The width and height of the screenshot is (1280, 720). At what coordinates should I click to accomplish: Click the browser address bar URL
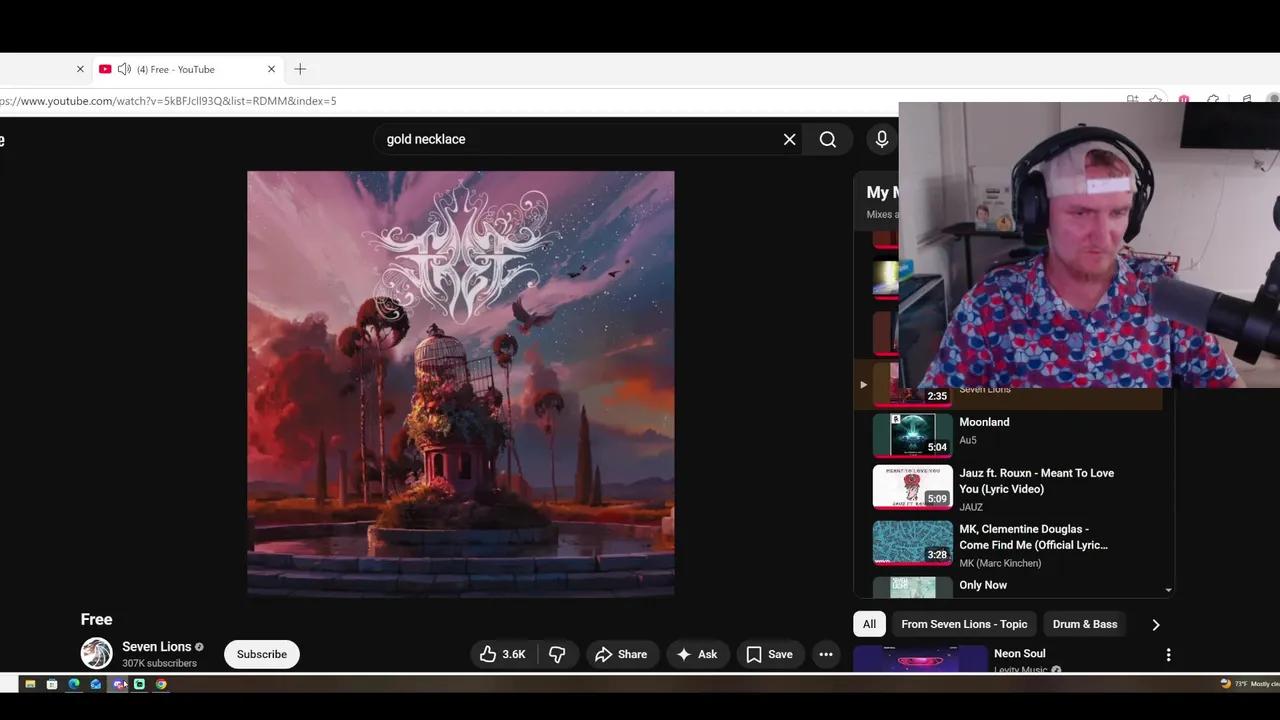pos(168,101)
